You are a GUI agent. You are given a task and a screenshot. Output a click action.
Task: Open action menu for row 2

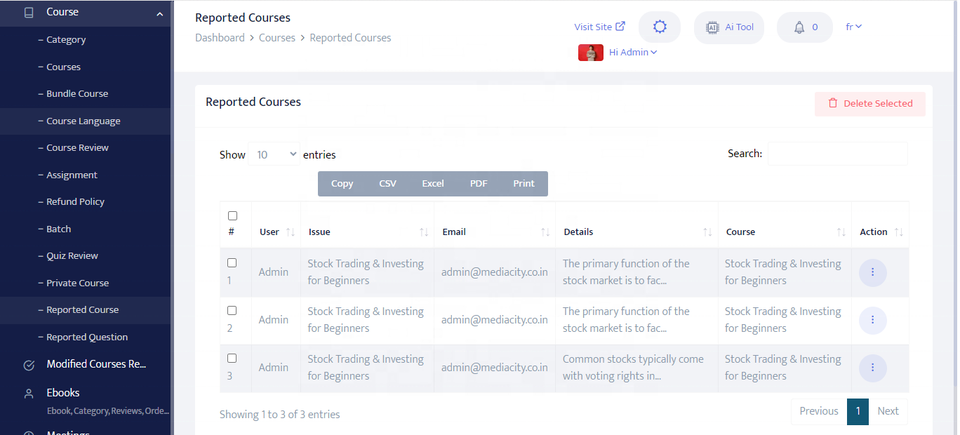(x=872, y=320)
